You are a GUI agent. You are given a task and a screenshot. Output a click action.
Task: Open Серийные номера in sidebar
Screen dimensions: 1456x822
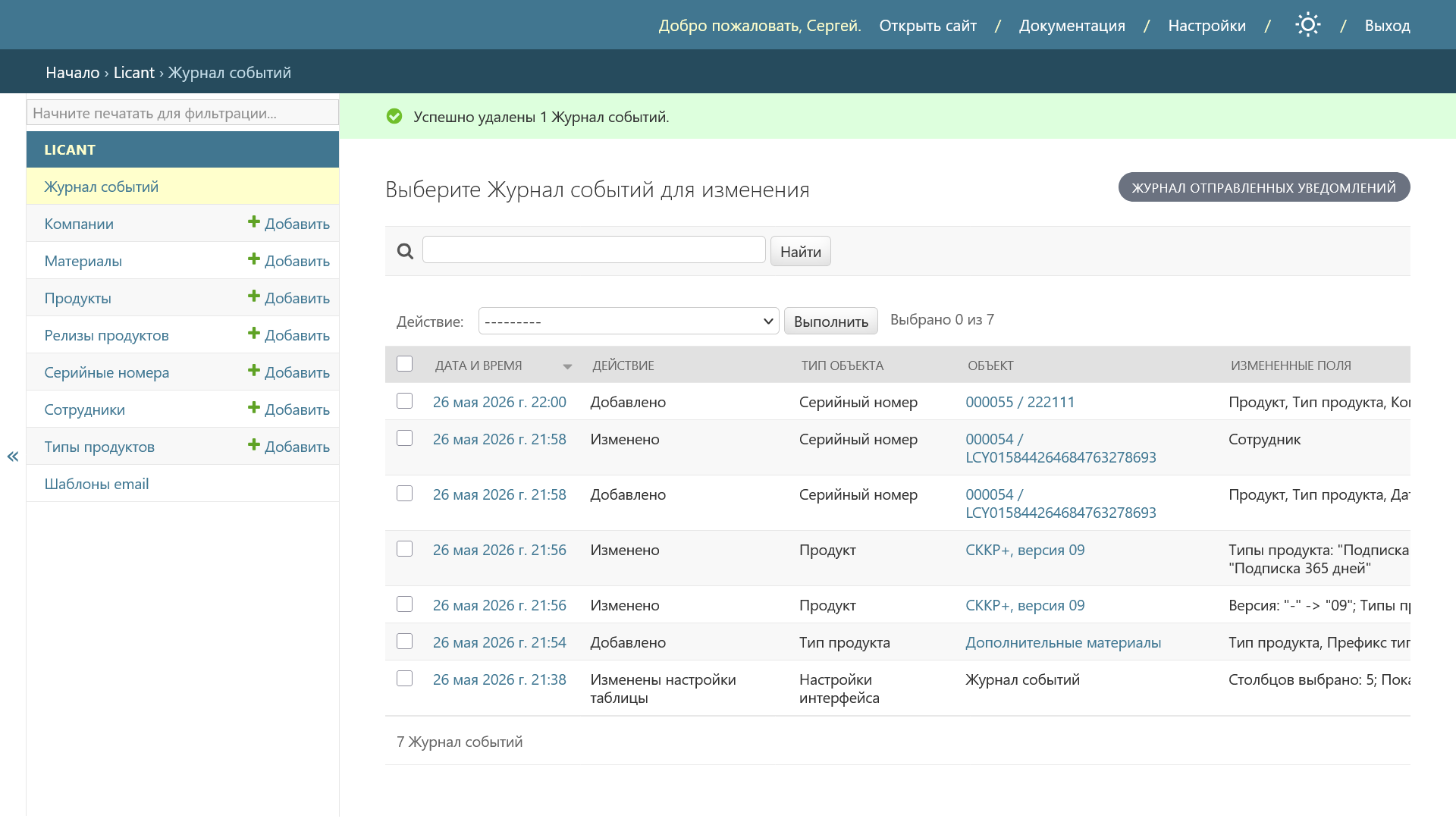click(106, 372)
